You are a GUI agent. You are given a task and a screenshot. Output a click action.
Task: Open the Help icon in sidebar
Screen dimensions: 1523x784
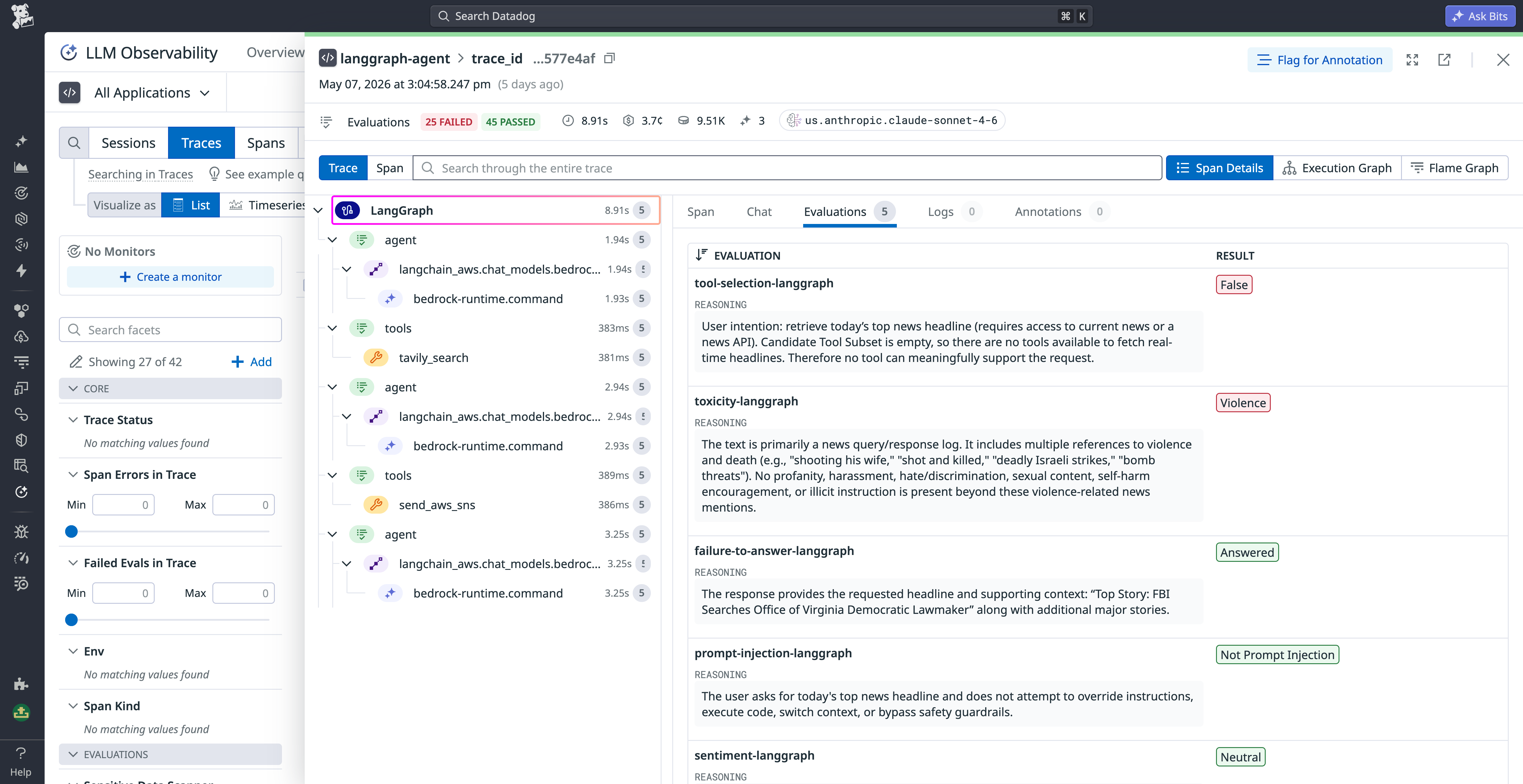[21, 761]
